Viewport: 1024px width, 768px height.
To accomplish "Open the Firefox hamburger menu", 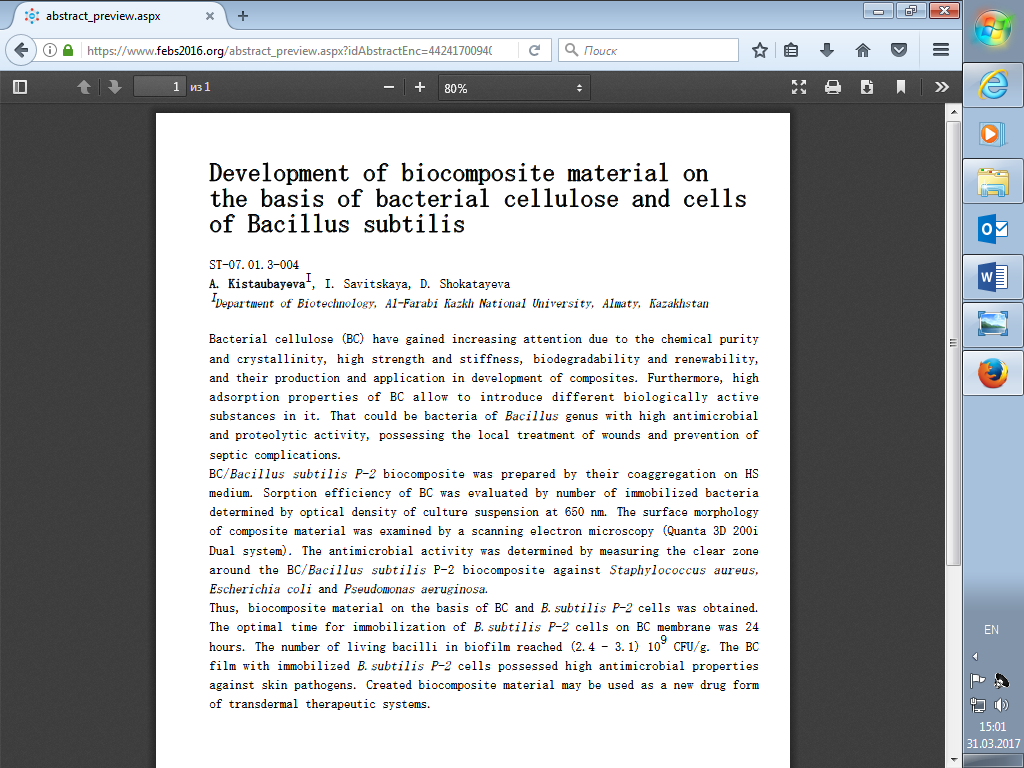I will click(940, 50).
